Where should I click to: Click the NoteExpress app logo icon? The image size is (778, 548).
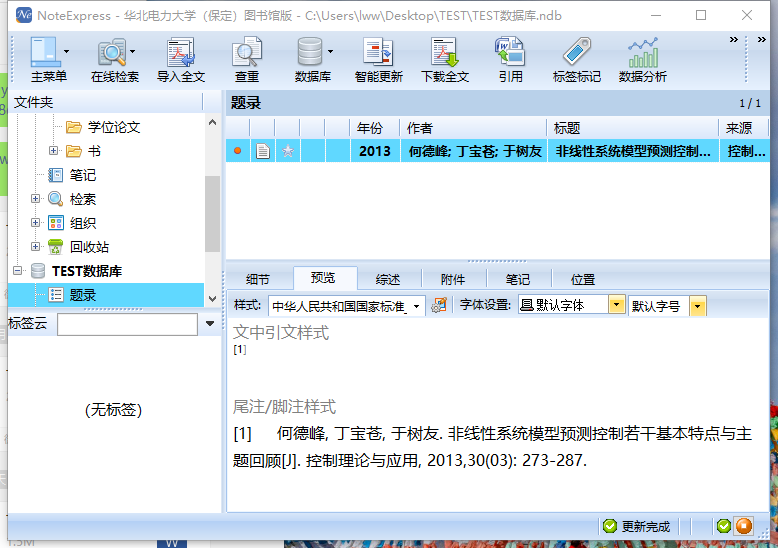[23, 15]
